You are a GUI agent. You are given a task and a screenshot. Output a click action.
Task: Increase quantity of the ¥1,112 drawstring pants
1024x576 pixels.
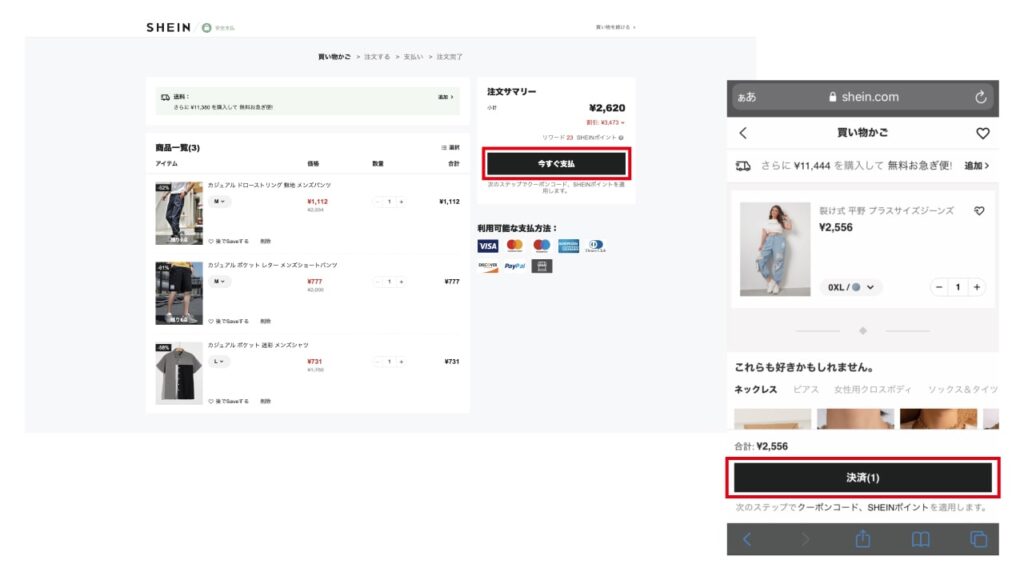(401, 202)
